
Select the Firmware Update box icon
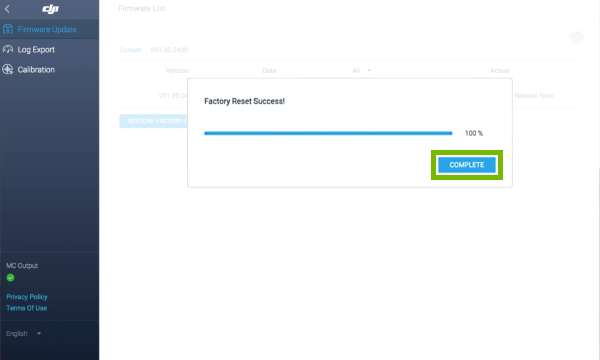[8, 29]
